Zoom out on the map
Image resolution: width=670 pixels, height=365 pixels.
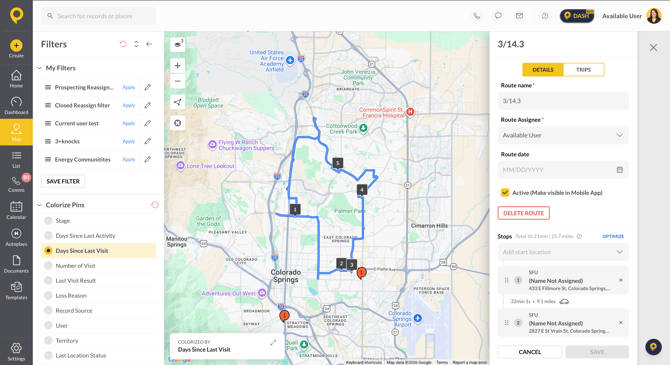(177, 81)
